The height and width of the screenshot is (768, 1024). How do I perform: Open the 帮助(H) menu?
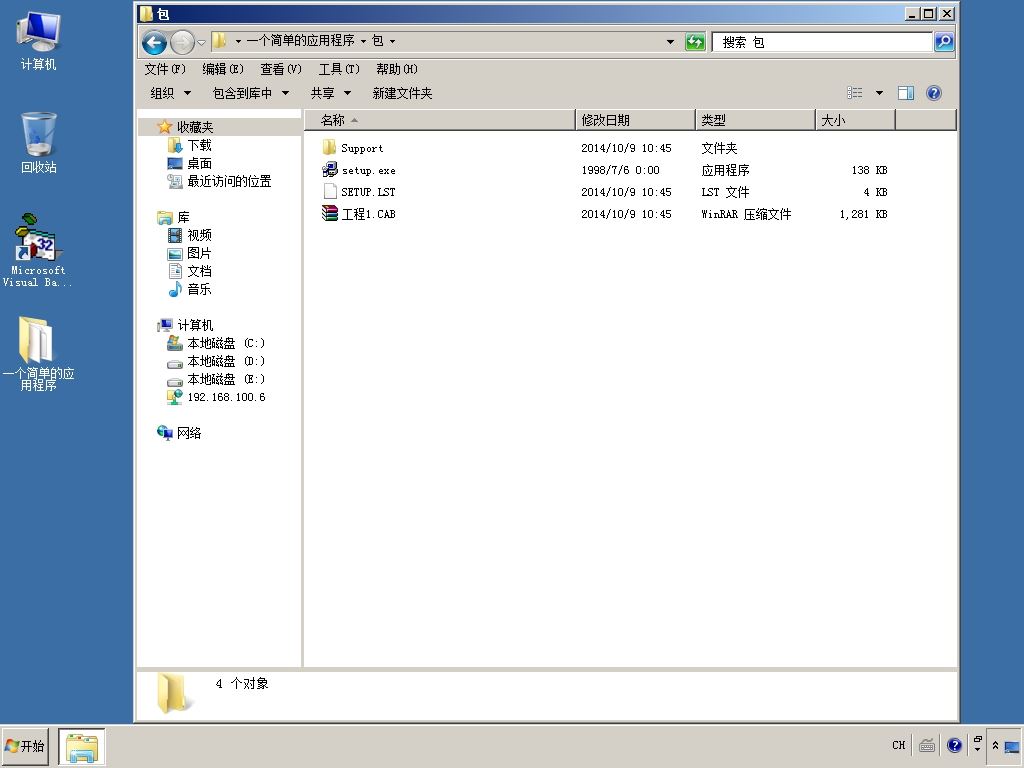coord(397,69)
